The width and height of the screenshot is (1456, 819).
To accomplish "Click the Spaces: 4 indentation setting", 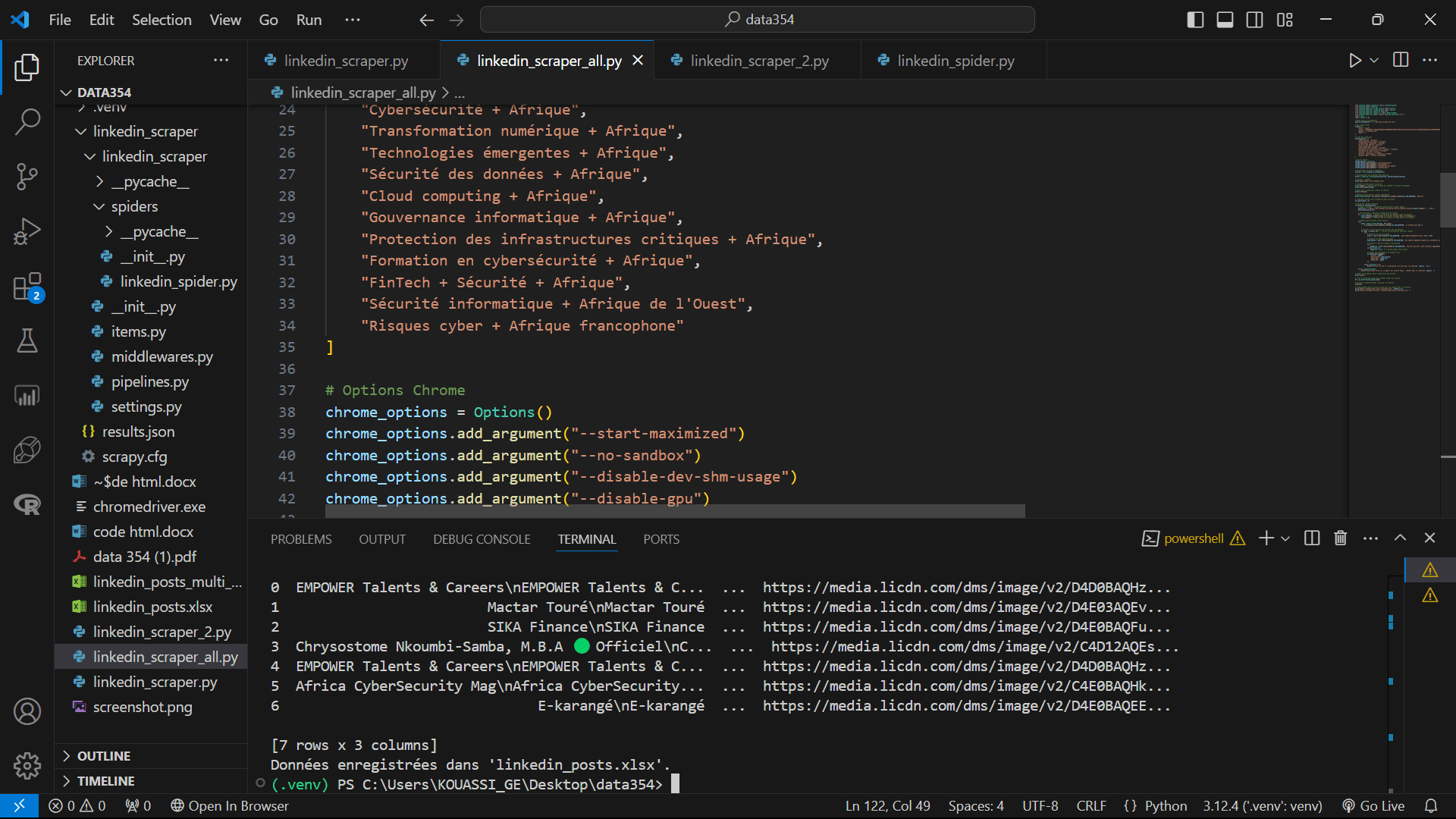I will click(976, 806).
